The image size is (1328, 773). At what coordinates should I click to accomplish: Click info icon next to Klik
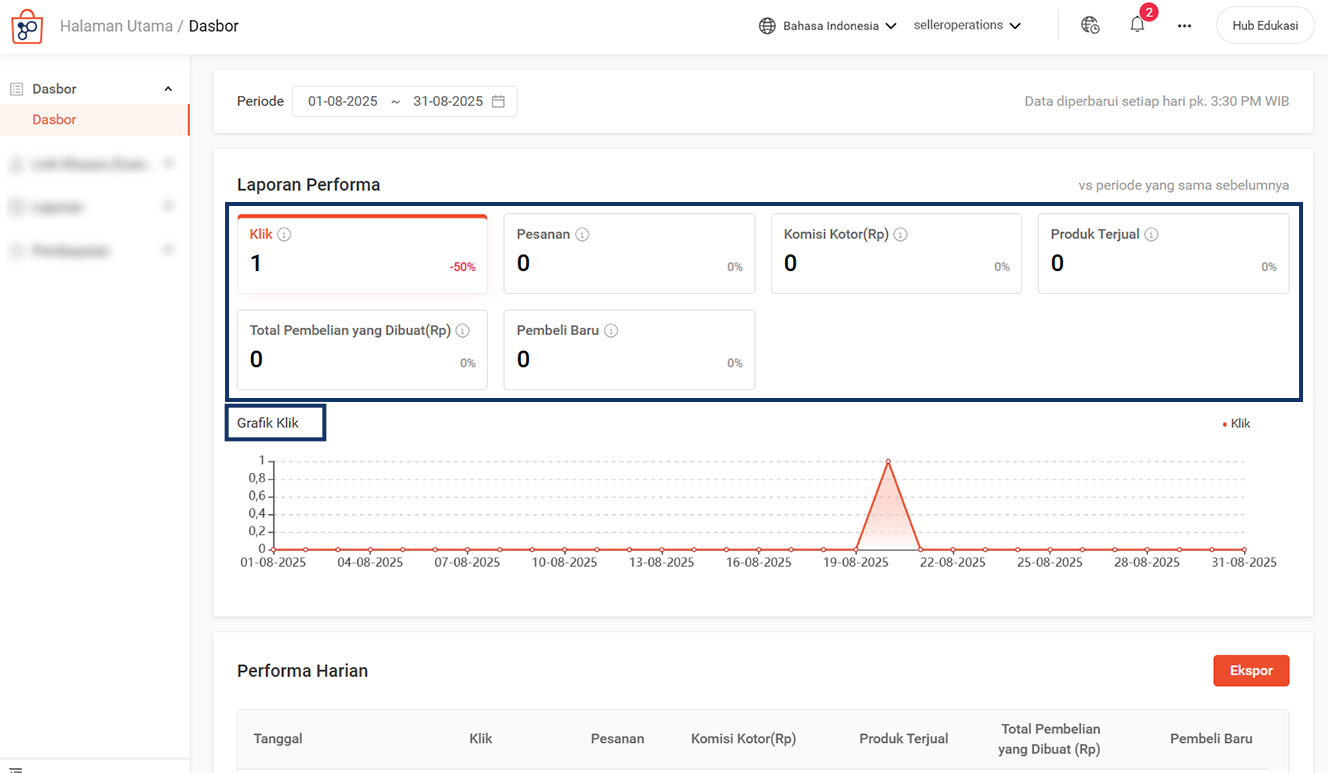pos(284,234)
